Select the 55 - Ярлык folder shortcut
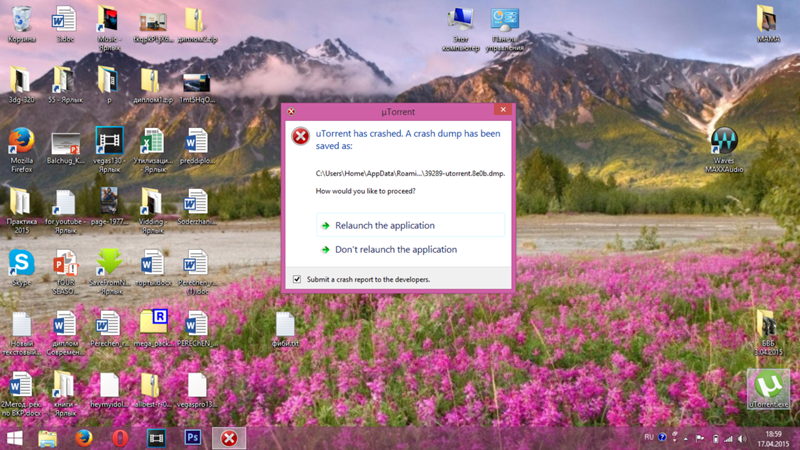This screenshot has width=800, height=450. coord(65,85)
